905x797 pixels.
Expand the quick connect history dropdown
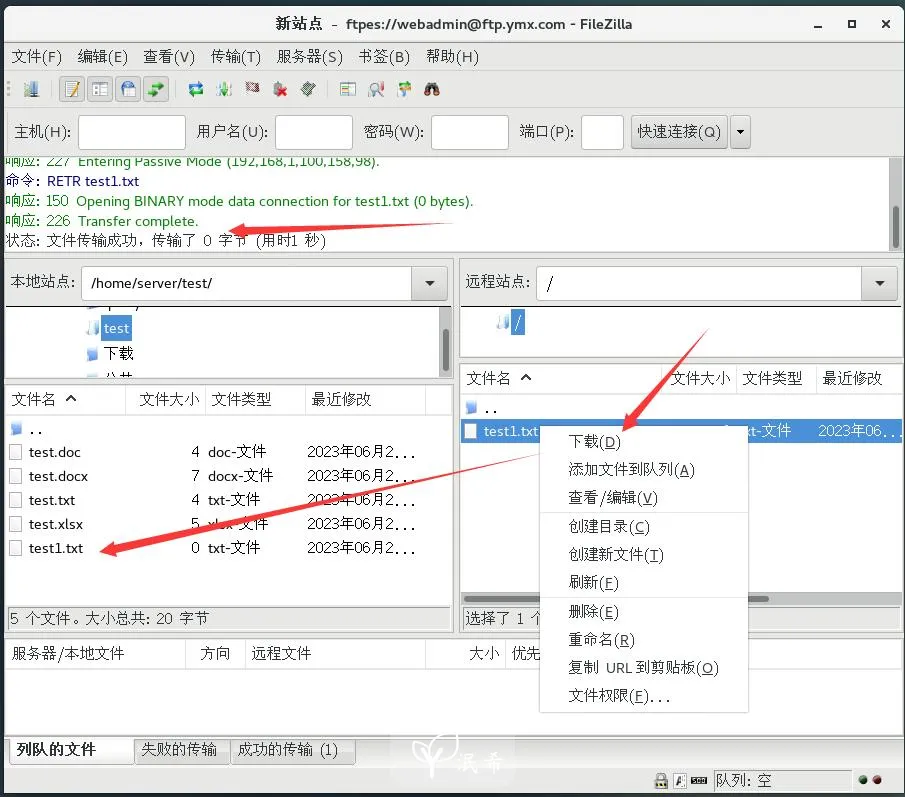pyautogui.click(x=740, y=132)
